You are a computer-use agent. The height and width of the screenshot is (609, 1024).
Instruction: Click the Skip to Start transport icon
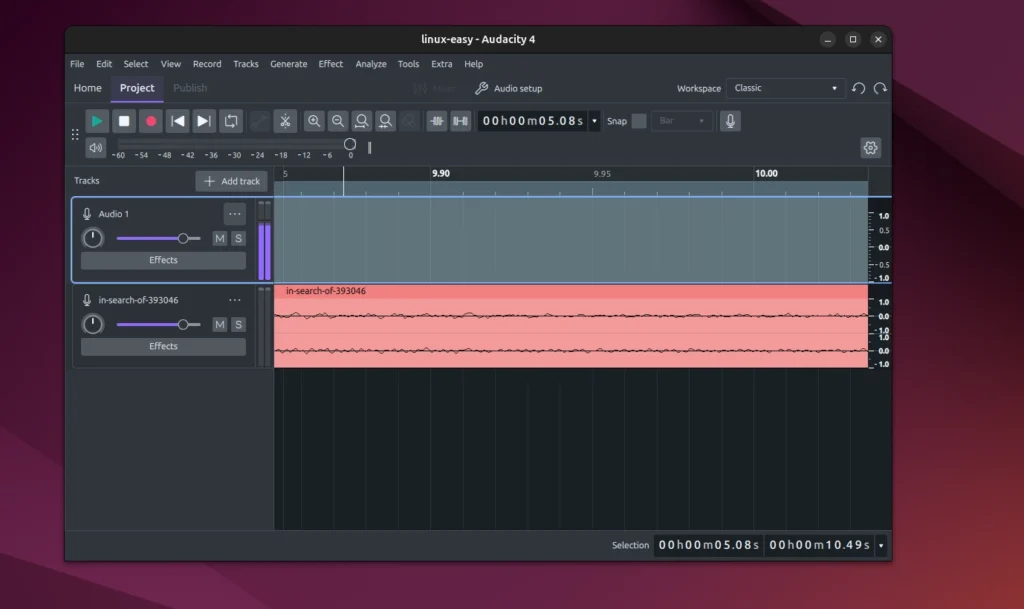tap(178, 121)
